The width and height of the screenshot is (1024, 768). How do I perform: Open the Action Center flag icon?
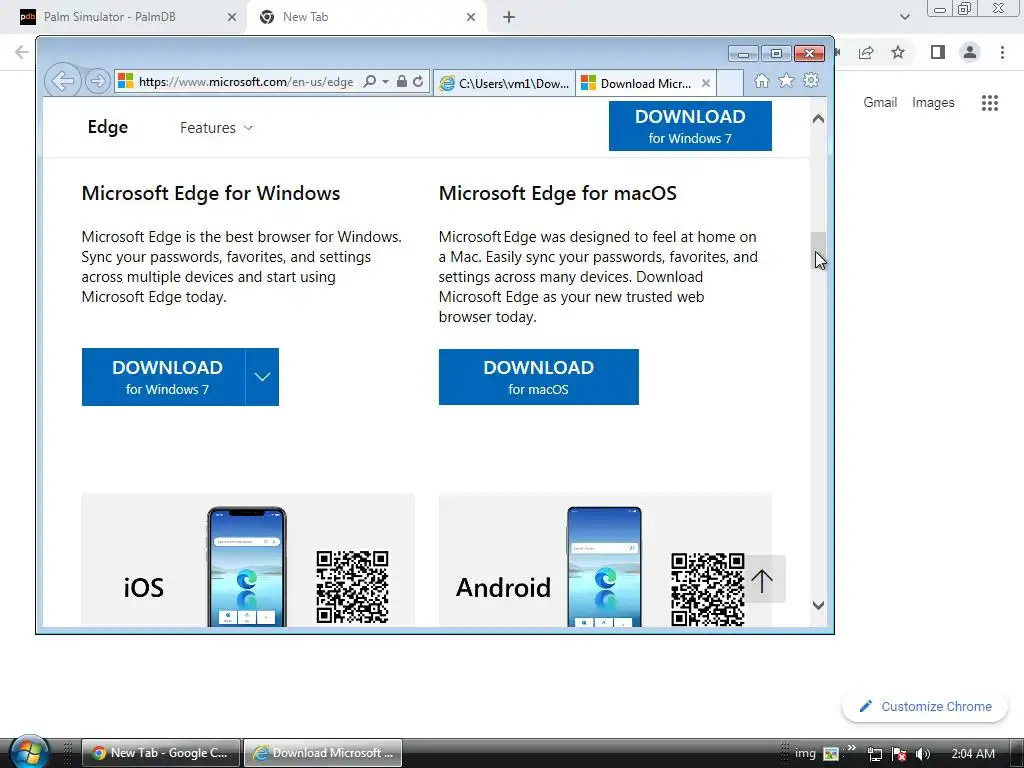point(899,754)
